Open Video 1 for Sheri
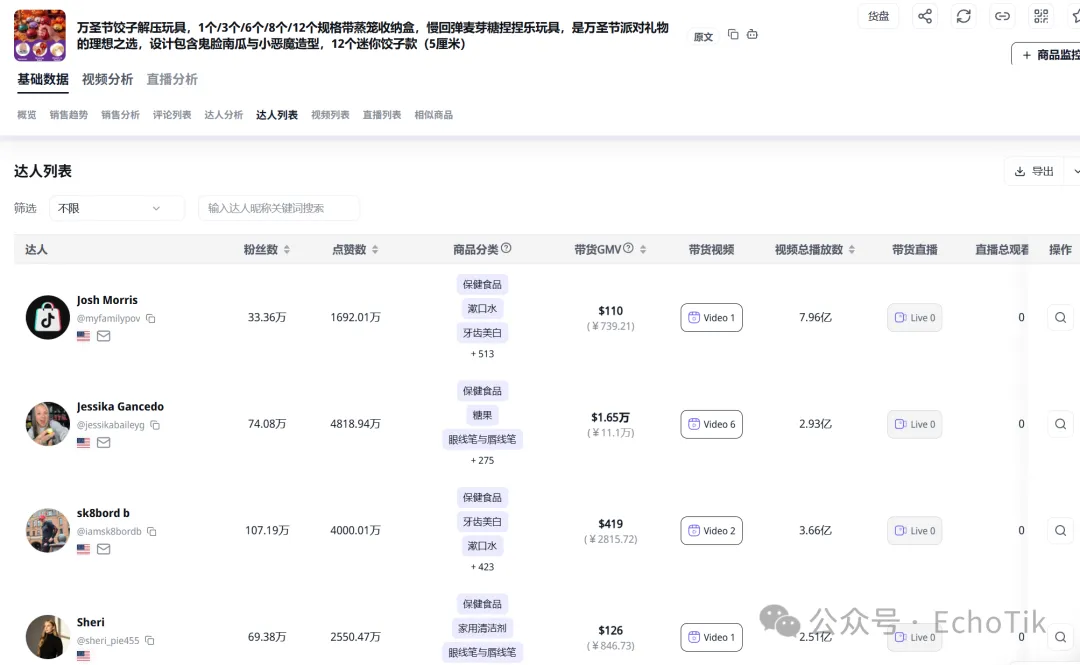This screenshot has height=665, width=1080. (712, 637)
